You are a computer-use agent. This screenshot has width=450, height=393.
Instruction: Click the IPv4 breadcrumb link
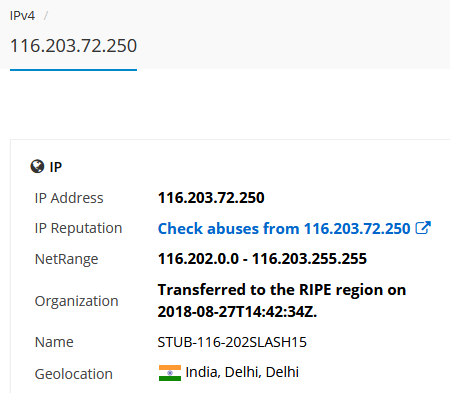tap(22, 16)
